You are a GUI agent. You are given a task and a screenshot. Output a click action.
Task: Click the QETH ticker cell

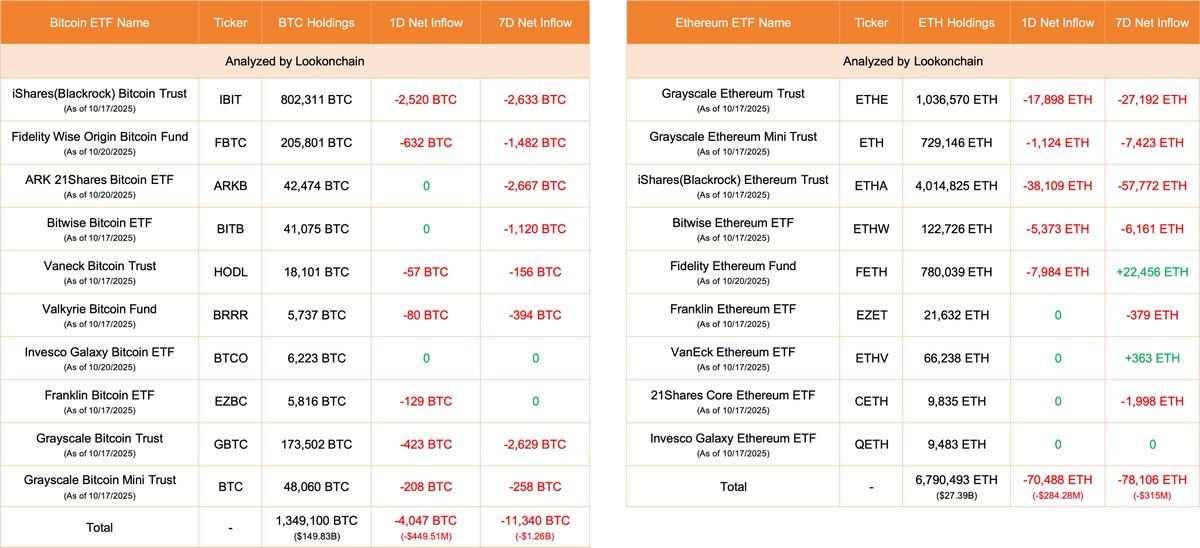pyautogui.click(x=869, y=444)
